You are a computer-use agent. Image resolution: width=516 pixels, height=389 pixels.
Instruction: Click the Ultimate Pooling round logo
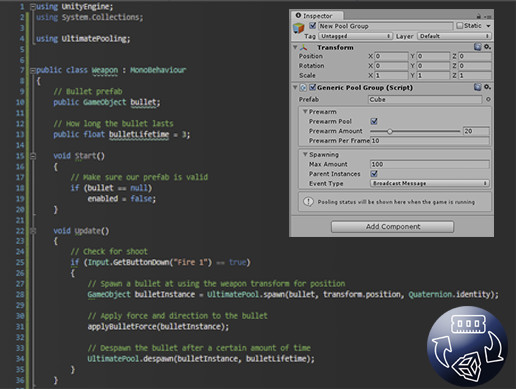click(467, 347)
